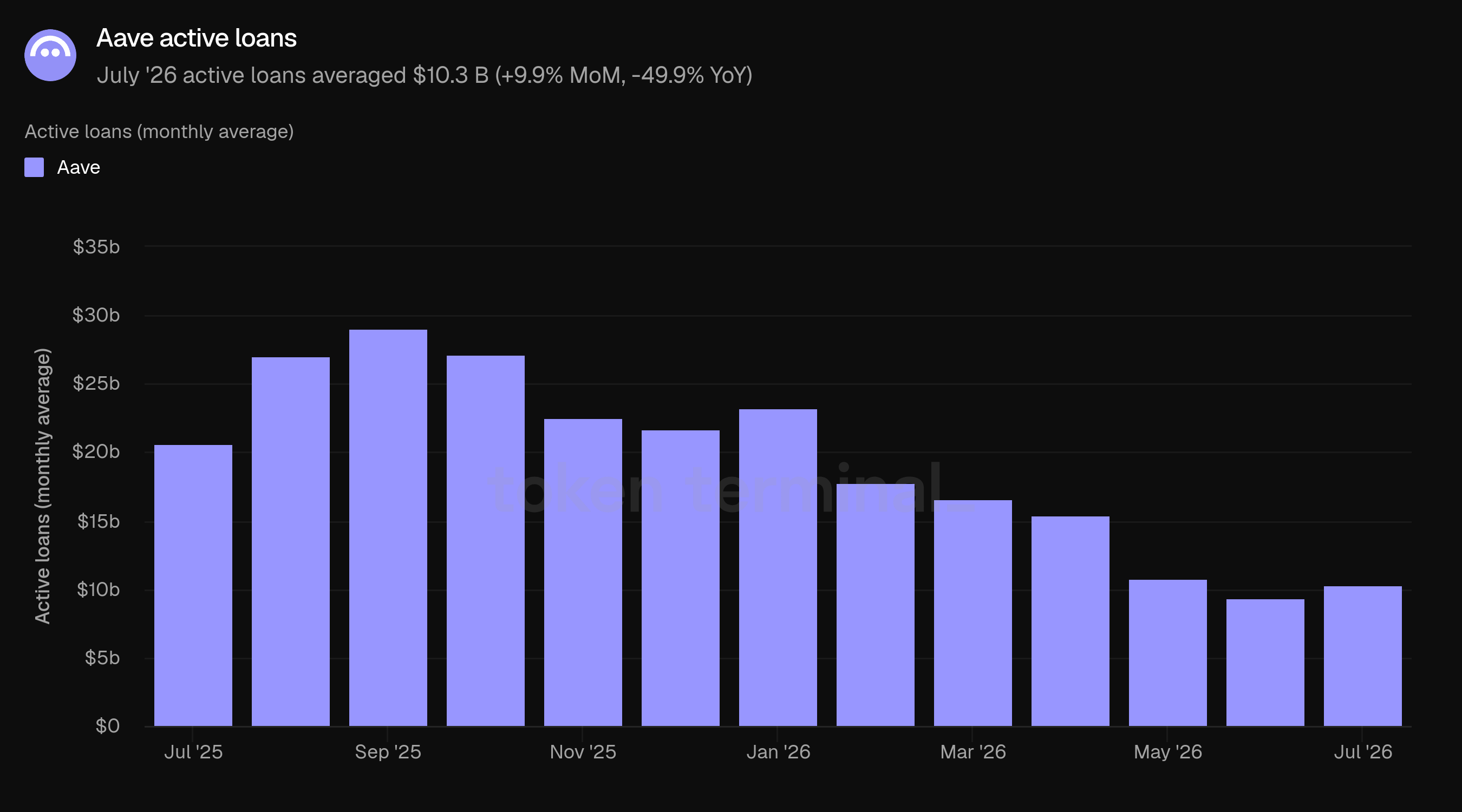Click the '$5b' y-axis label
Image resolution: width=1462 pixels, height=812 pixels.
[x=102, y=658]
